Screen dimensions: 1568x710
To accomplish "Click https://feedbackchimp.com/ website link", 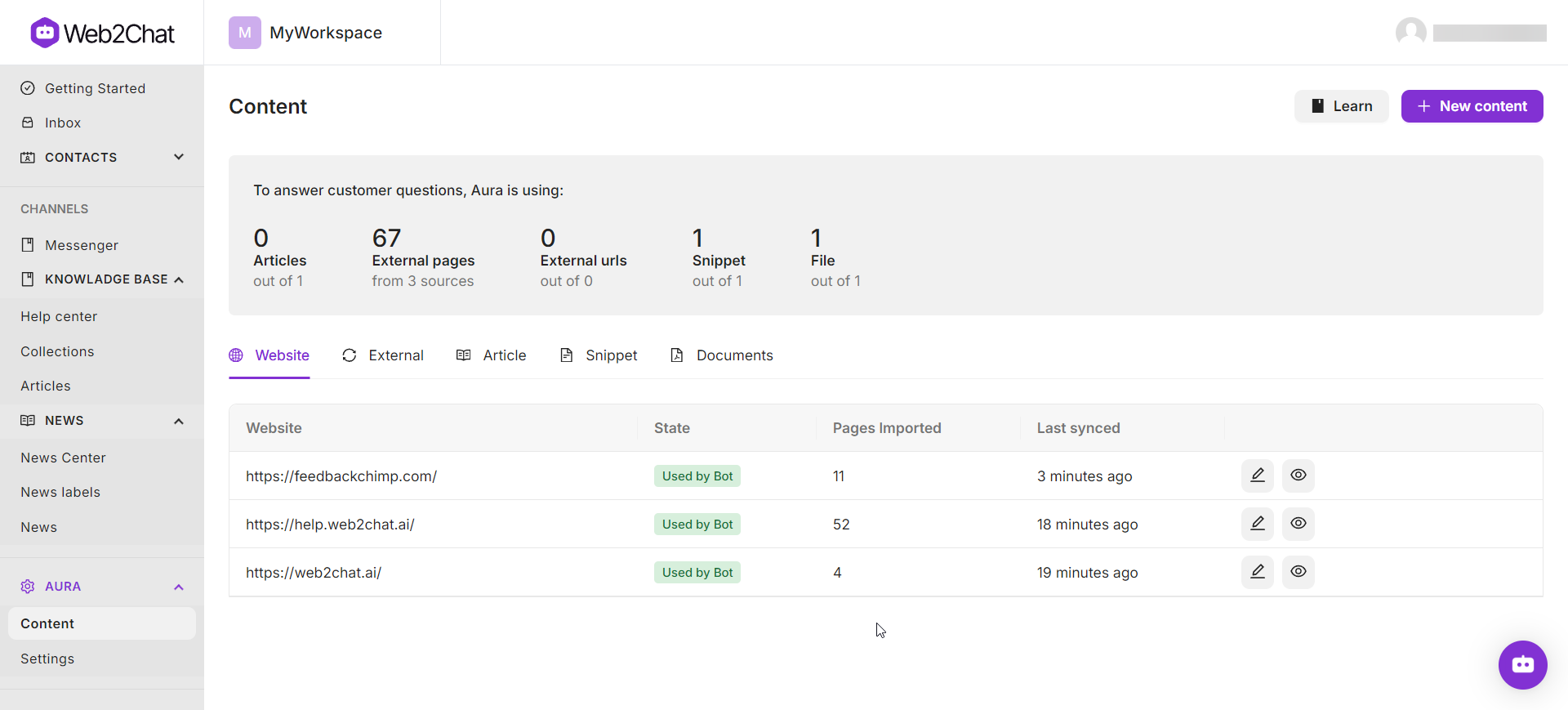I will pyautogui.click(x=341, y=476).
